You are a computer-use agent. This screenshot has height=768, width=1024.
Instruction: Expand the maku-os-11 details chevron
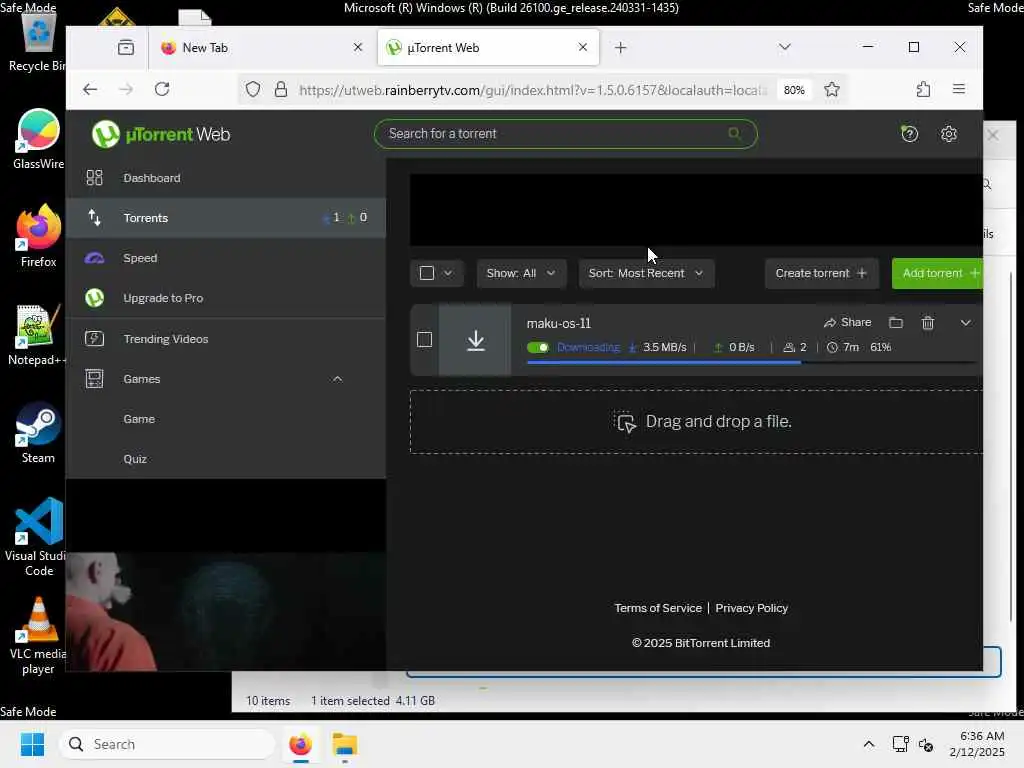[965, 323]
